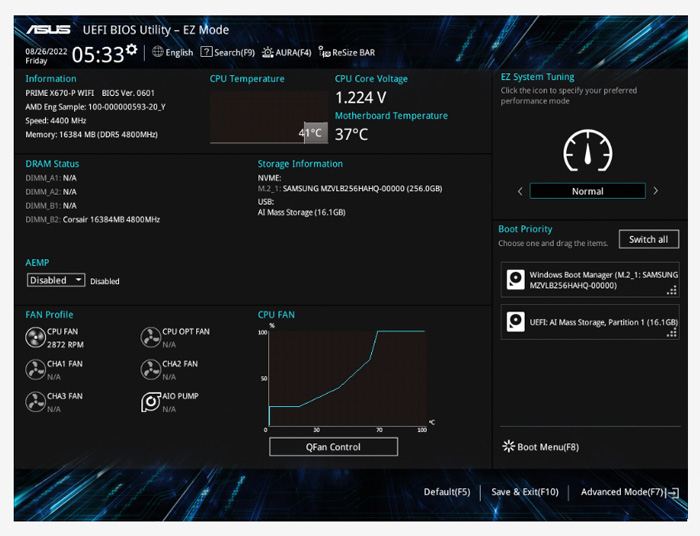This screenshot has height=536, width=700.
Task: Open the AEMP Disabled dropdown
Action: click(x=56, y=280)
